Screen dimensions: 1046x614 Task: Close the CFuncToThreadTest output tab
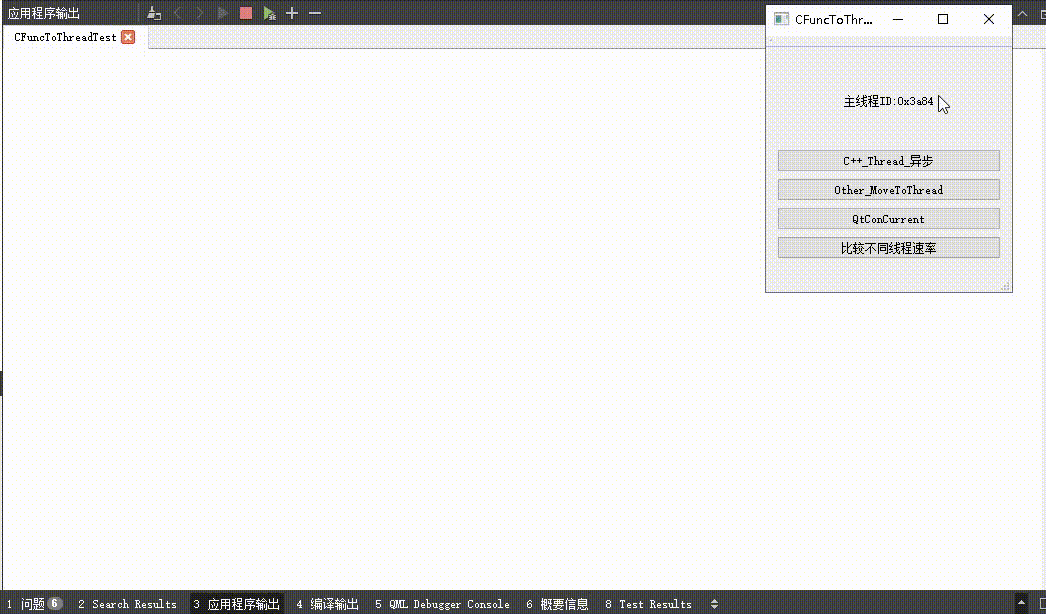[x=128, y=37]
